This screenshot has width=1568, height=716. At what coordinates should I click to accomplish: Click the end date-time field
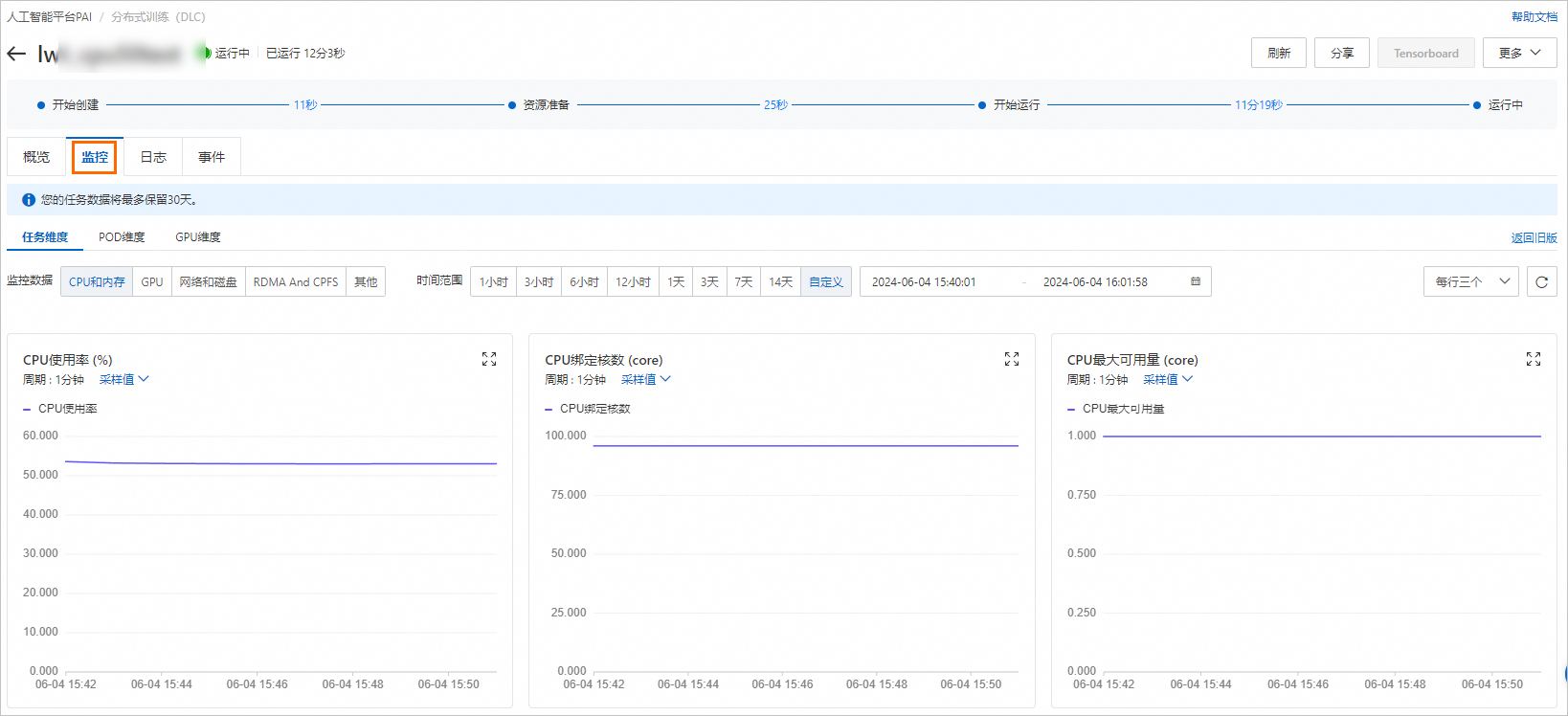pos(1095,281)
